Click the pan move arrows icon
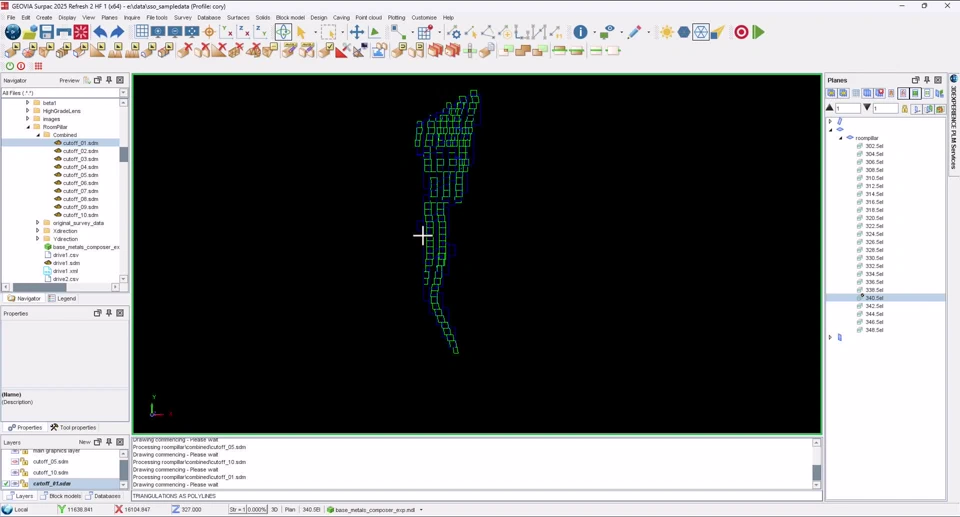The width and height of the screenshot is (960, 517). (357, 32)
